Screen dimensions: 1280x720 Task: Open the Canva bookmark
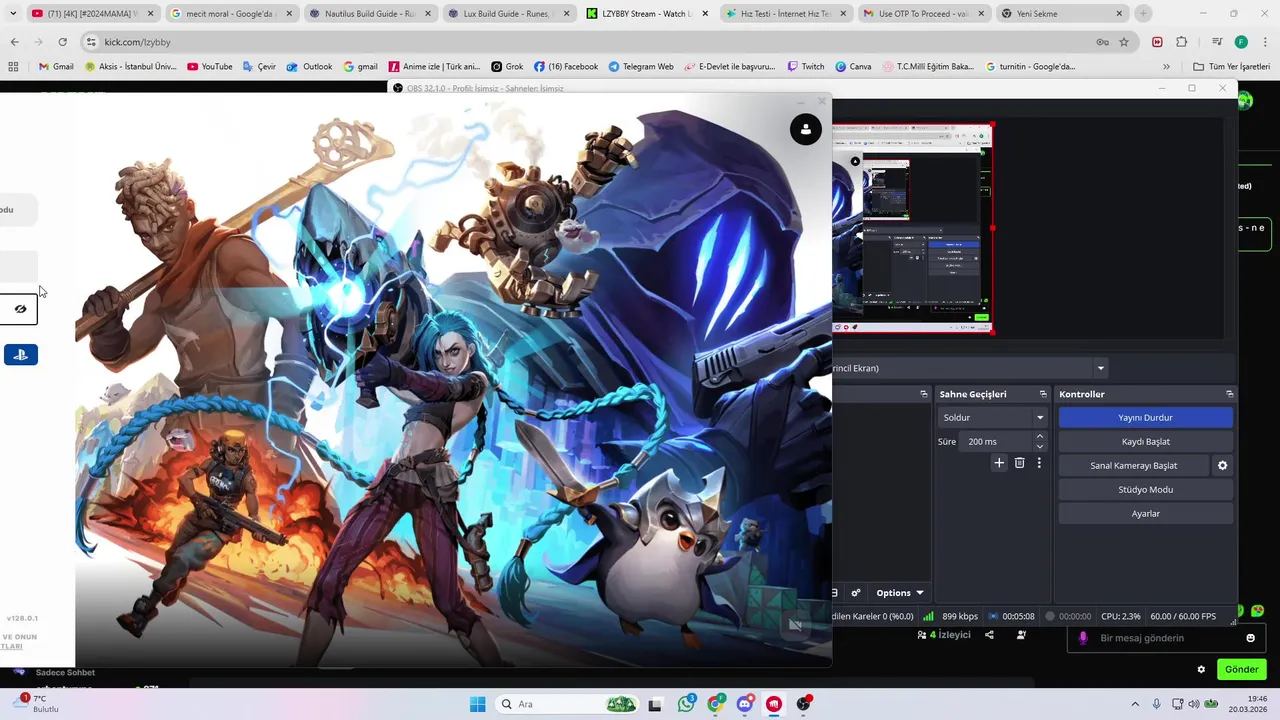[x=853, y=67]
